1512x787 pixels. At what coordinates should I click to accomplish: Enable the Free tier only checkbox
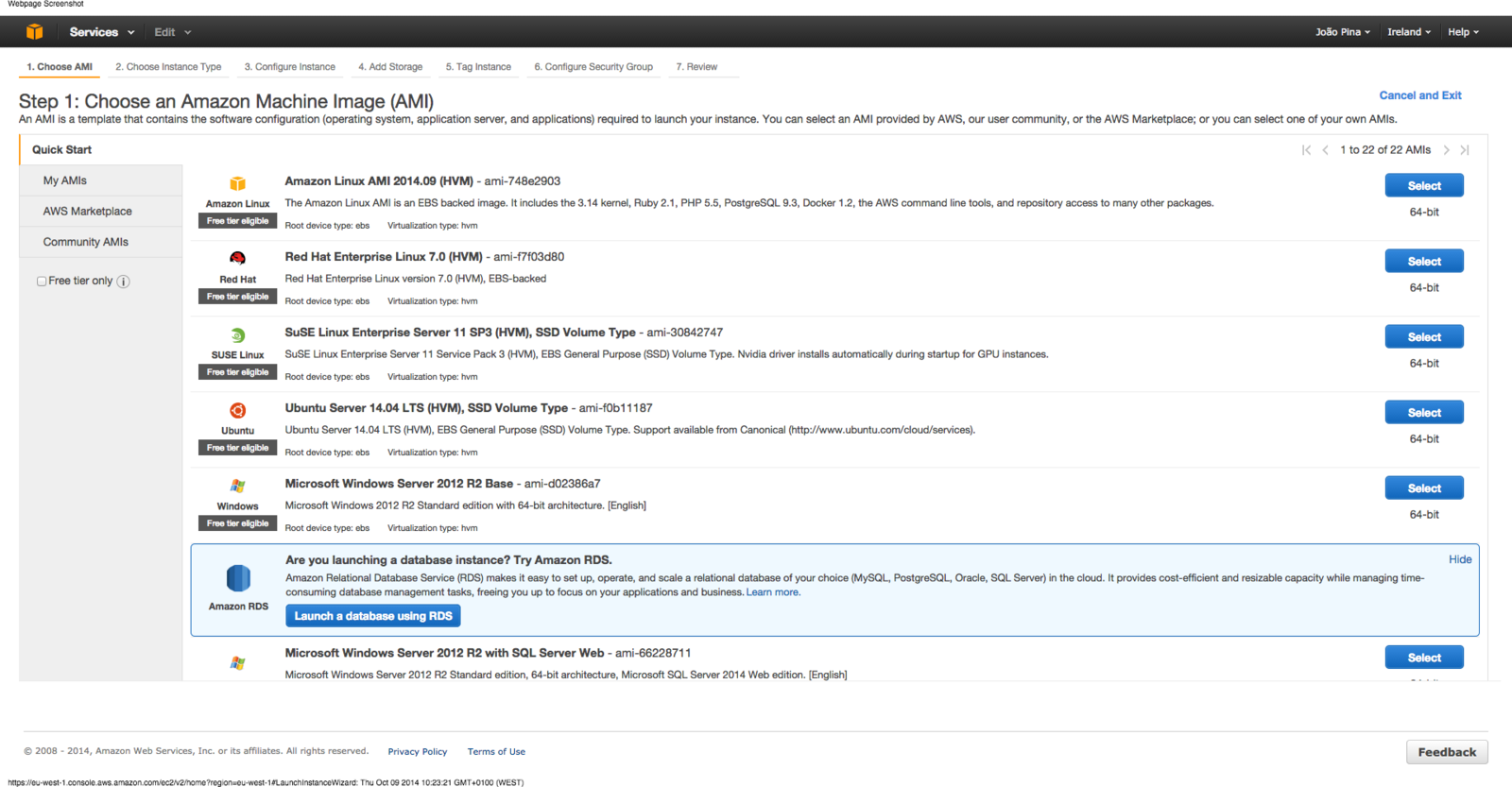pyautogui.click(x=42, y=282)
